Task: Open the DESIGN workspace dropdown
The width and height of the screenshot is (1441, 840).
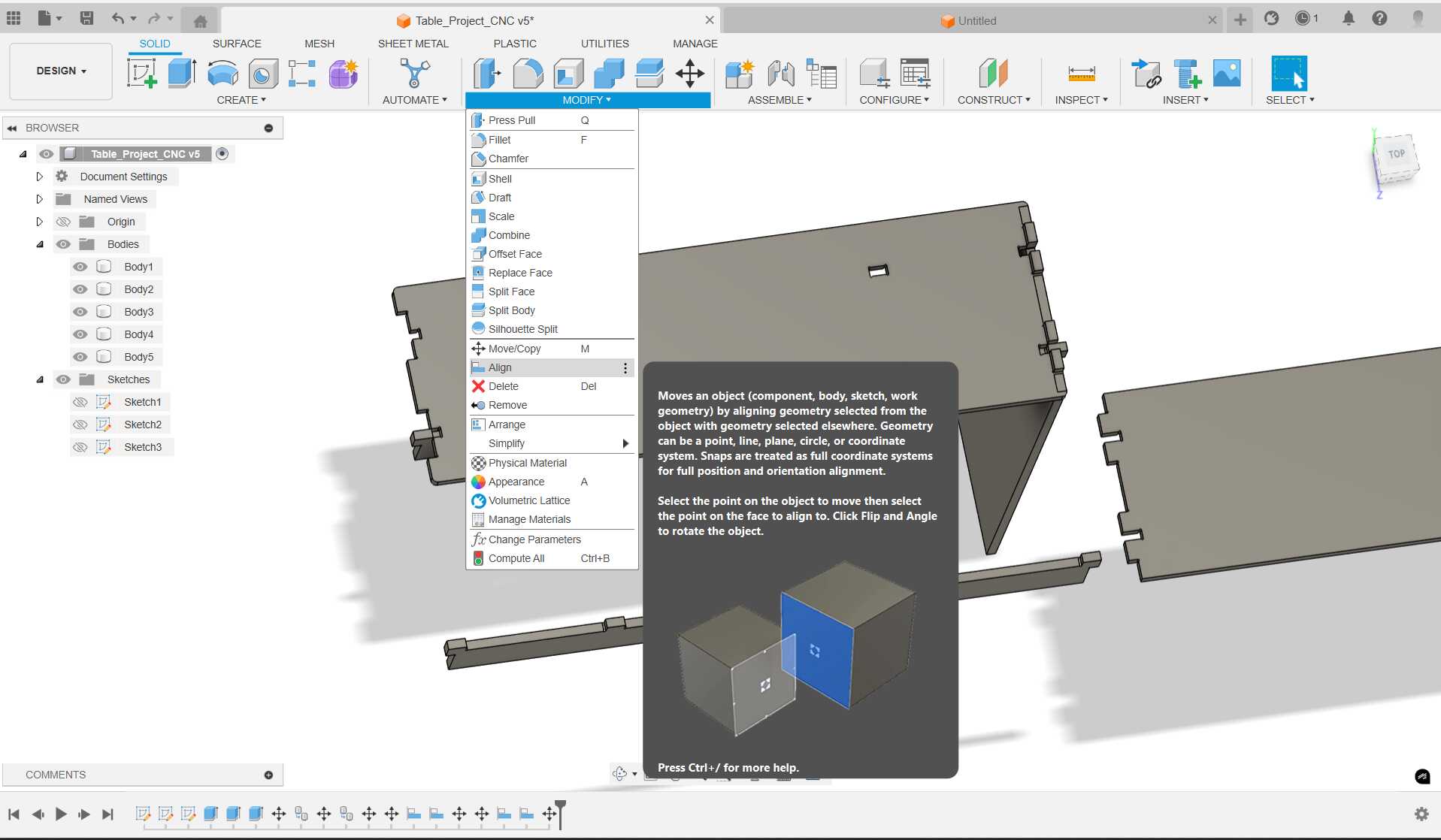Action: pos(61,71)
